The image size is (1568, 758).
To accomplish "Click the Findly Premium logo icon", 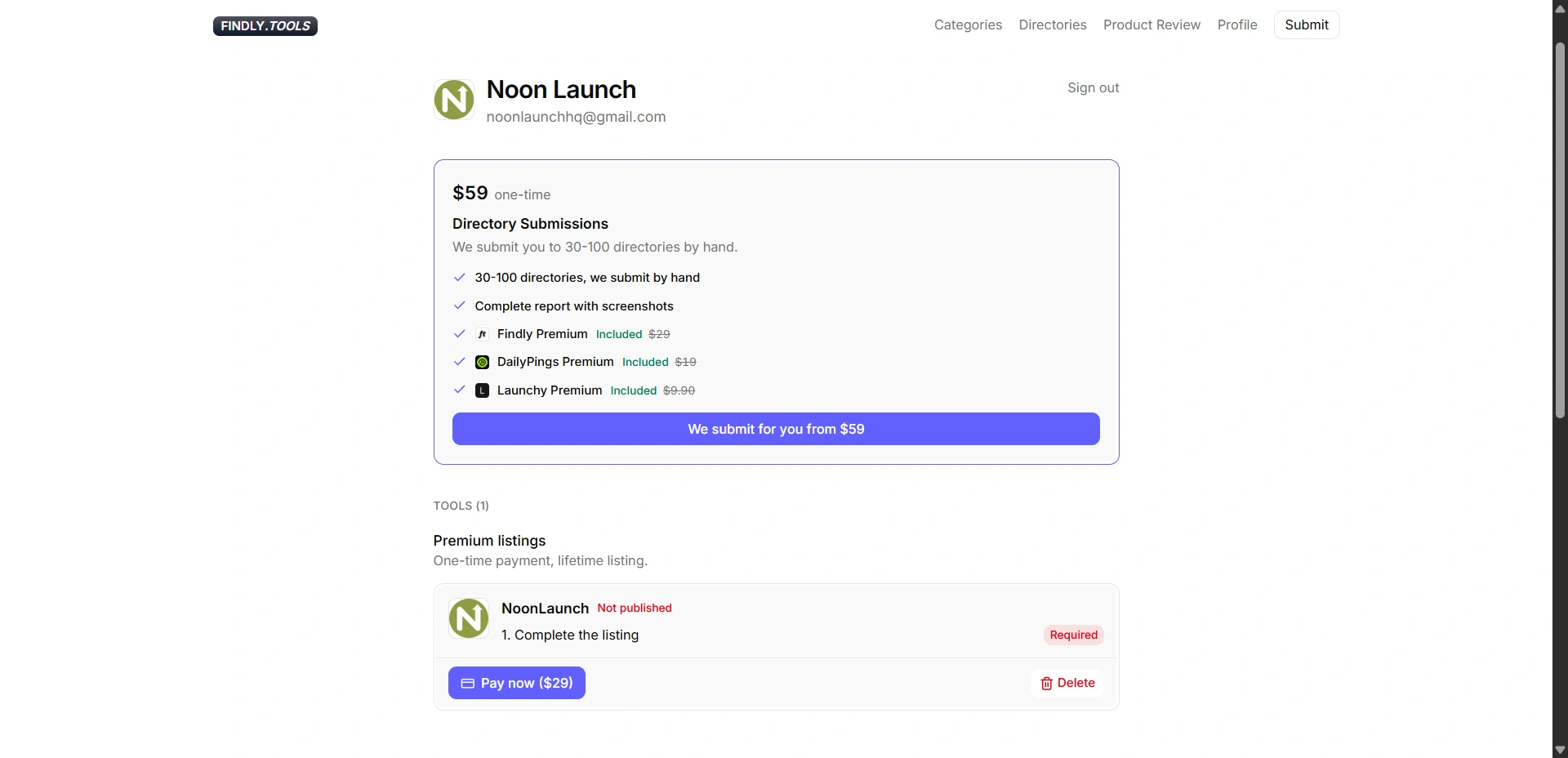I will click(x=482, y=334).
